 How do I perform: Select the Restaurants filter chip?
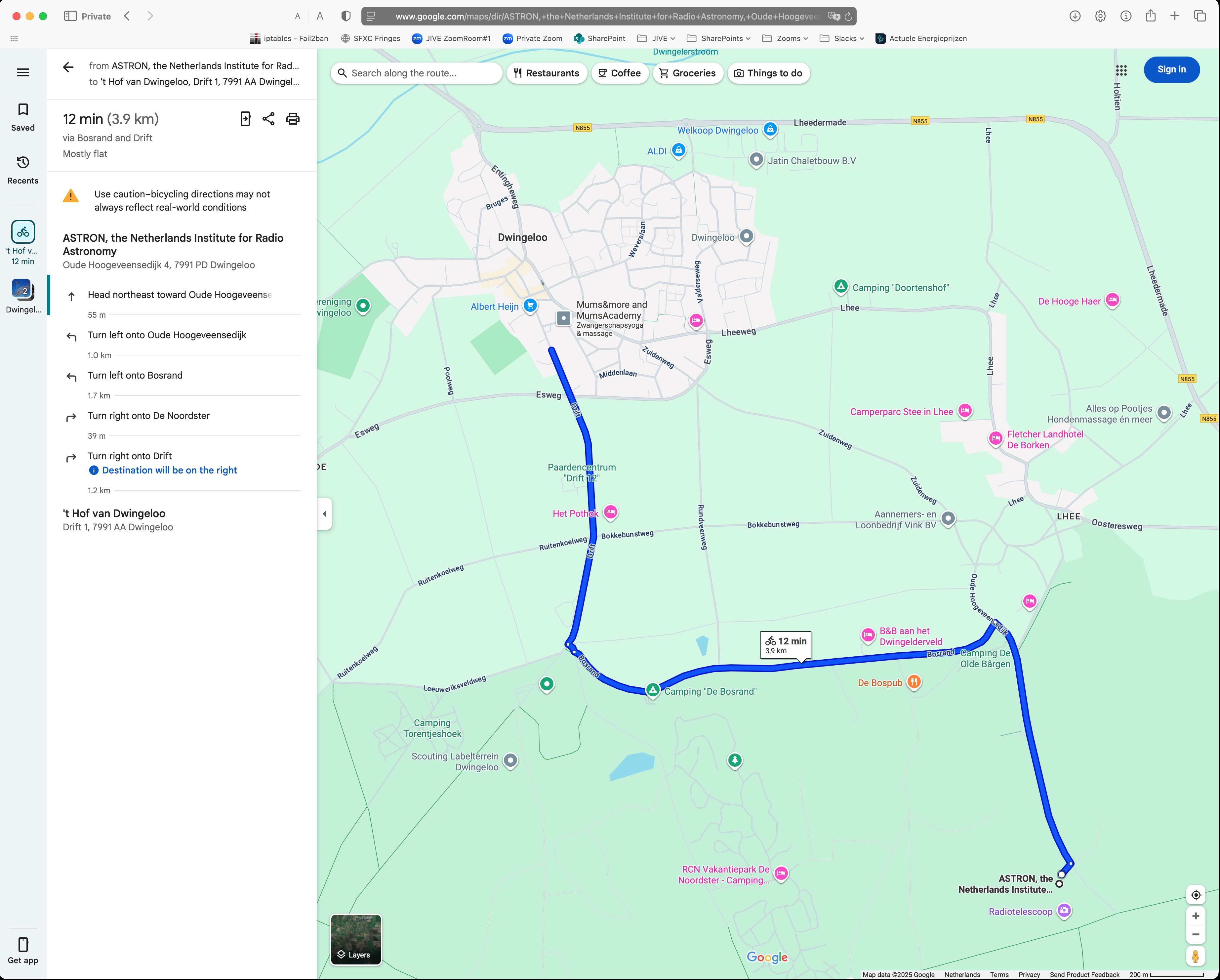[546, 73]
